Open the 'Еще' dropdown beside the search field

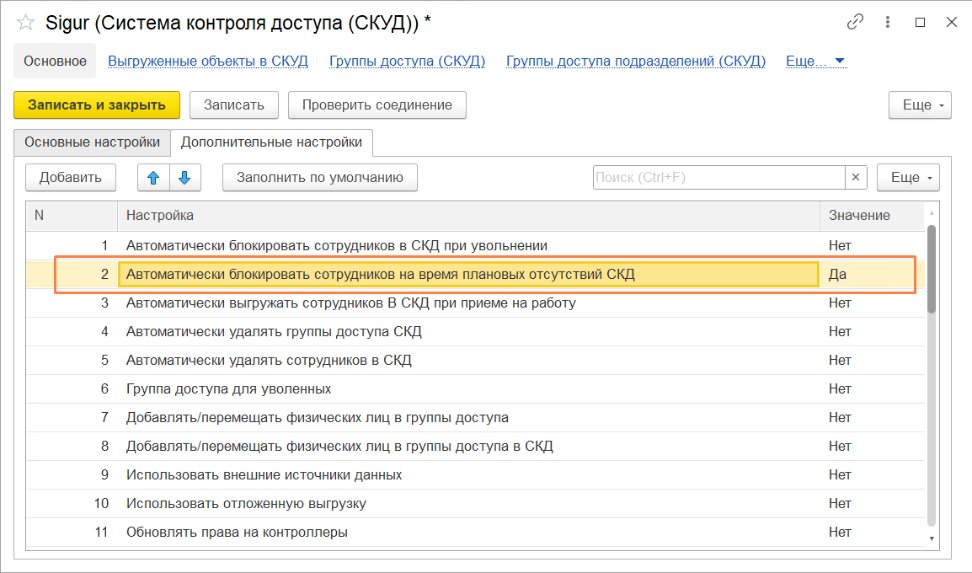tap(907, 178)
